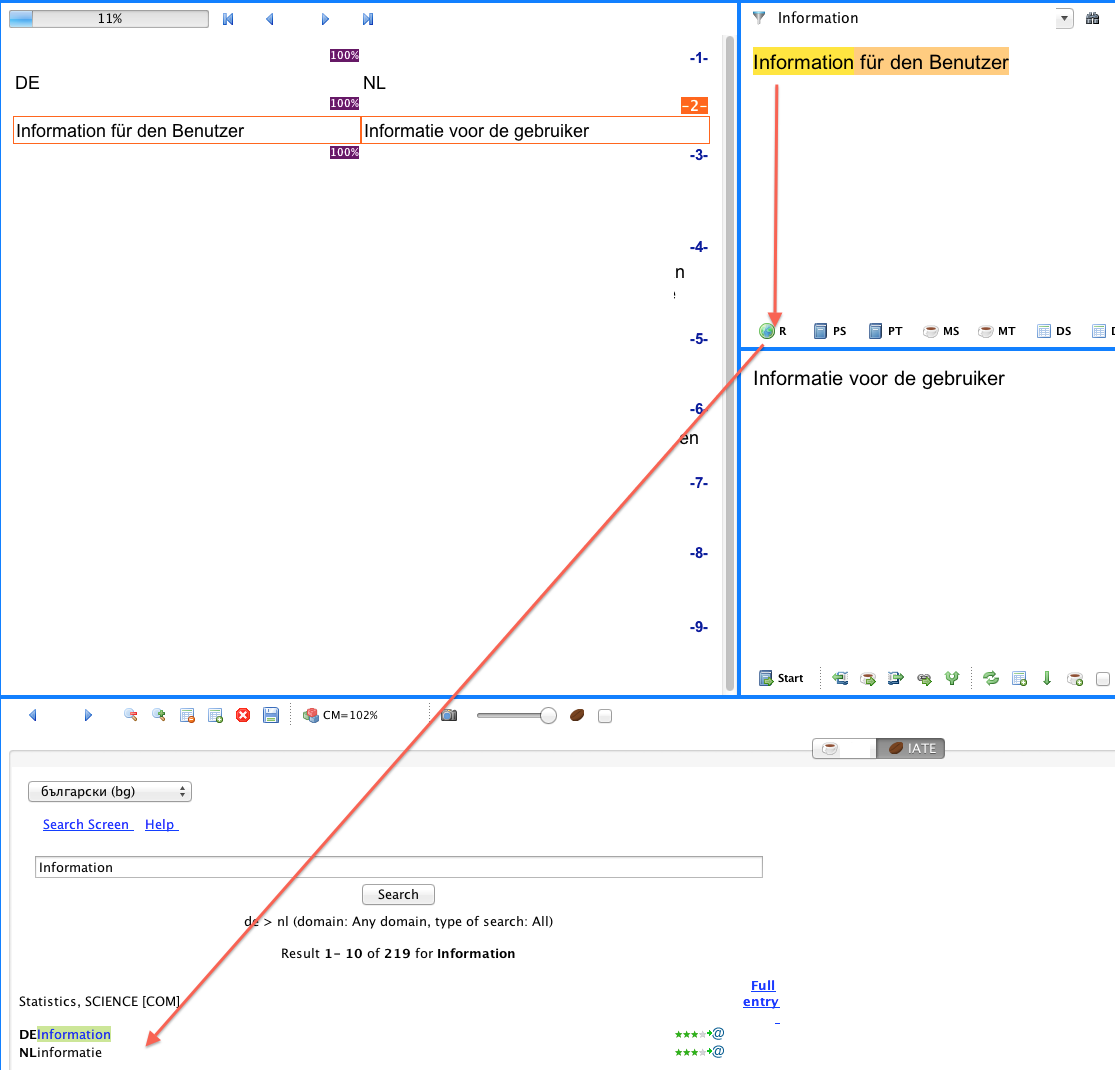The image size is (1115, 1070).
Task: Switch to the coffee cup toggle view
Action: click(843, 748)
